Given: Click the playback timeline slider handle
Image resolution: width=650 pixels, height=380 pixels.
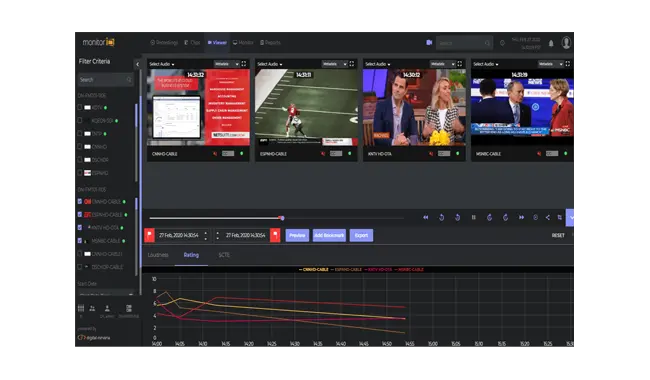Looking at the screenshot, I should 282,218.
